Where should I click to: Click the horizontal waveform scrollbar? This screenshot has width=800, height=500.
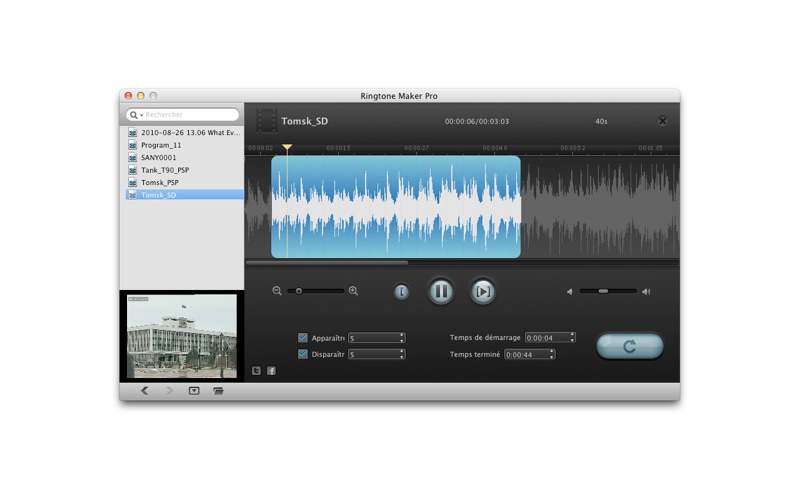point(327,263)
